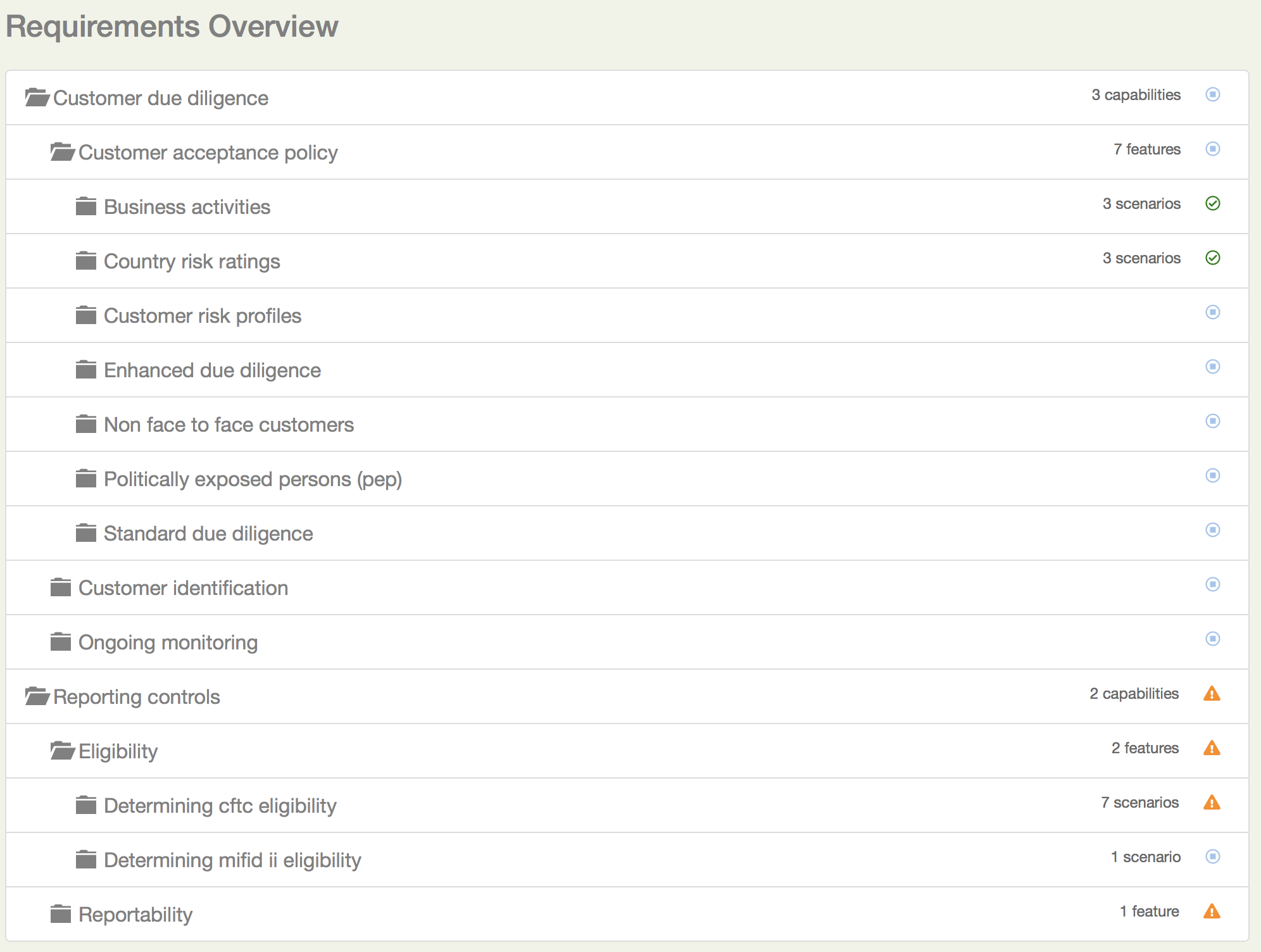Open the Enhanced due diligence feature
The height and width of the screenshot is (952, 1261).
(212, 370)
